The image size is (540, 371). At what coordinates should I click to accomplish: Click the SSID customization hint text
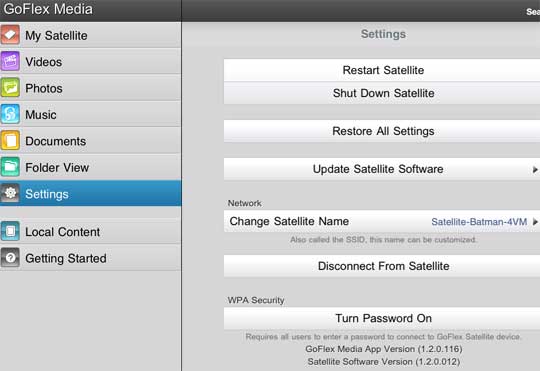click(383, 240)
